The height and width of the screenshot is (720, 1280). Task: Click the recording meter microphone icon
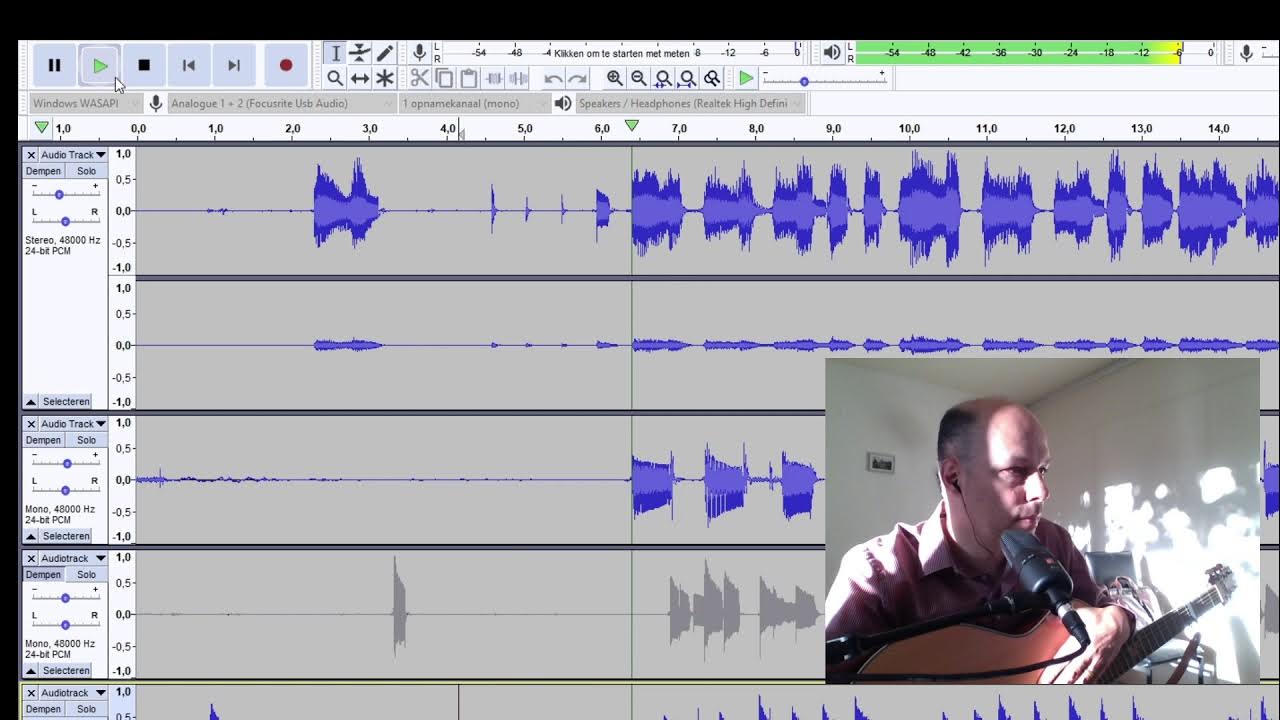(x=419, y=52)
